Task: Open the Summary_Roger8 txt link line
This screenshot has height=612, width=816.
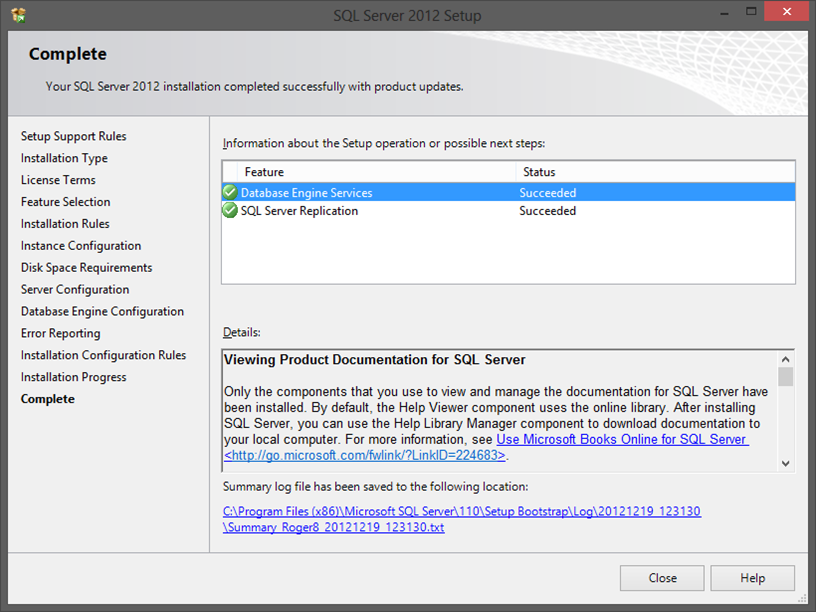Action: 334,527
